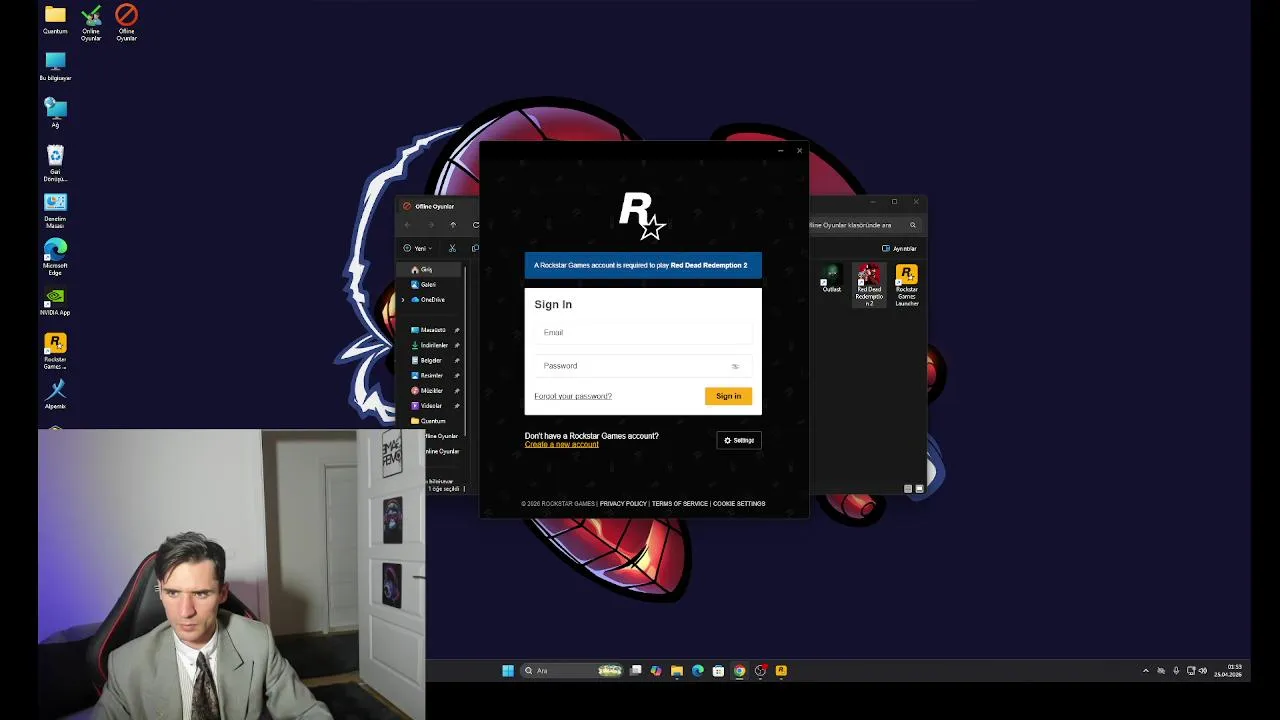Viewport: 1280px width, 720px height.
Task: Select OneDrive in Explorer sidebar
Action: 431,300
